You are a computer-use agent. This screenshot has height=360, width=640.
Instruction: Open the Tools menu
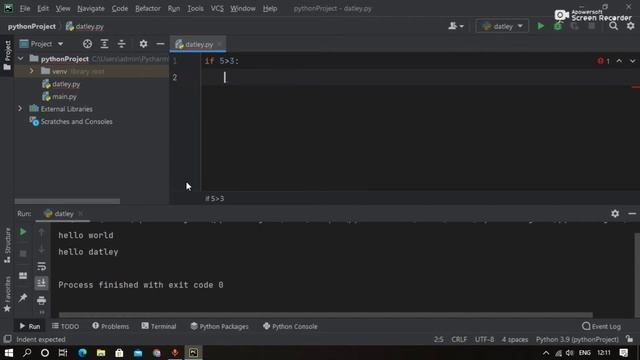195,8
